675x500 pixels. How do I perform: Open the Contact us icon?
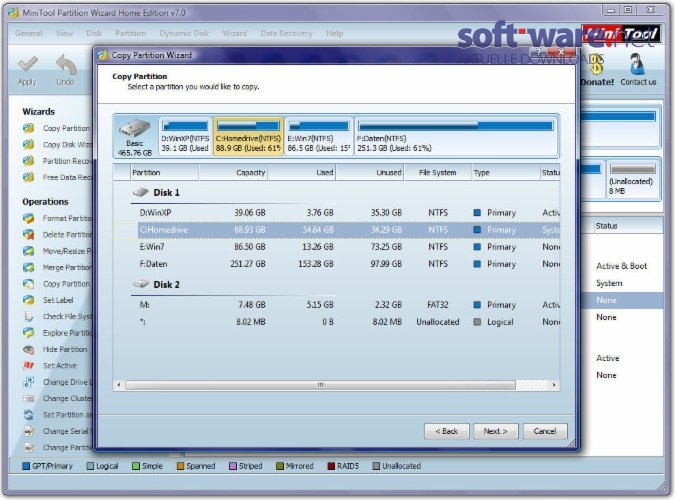coord(637,64)
